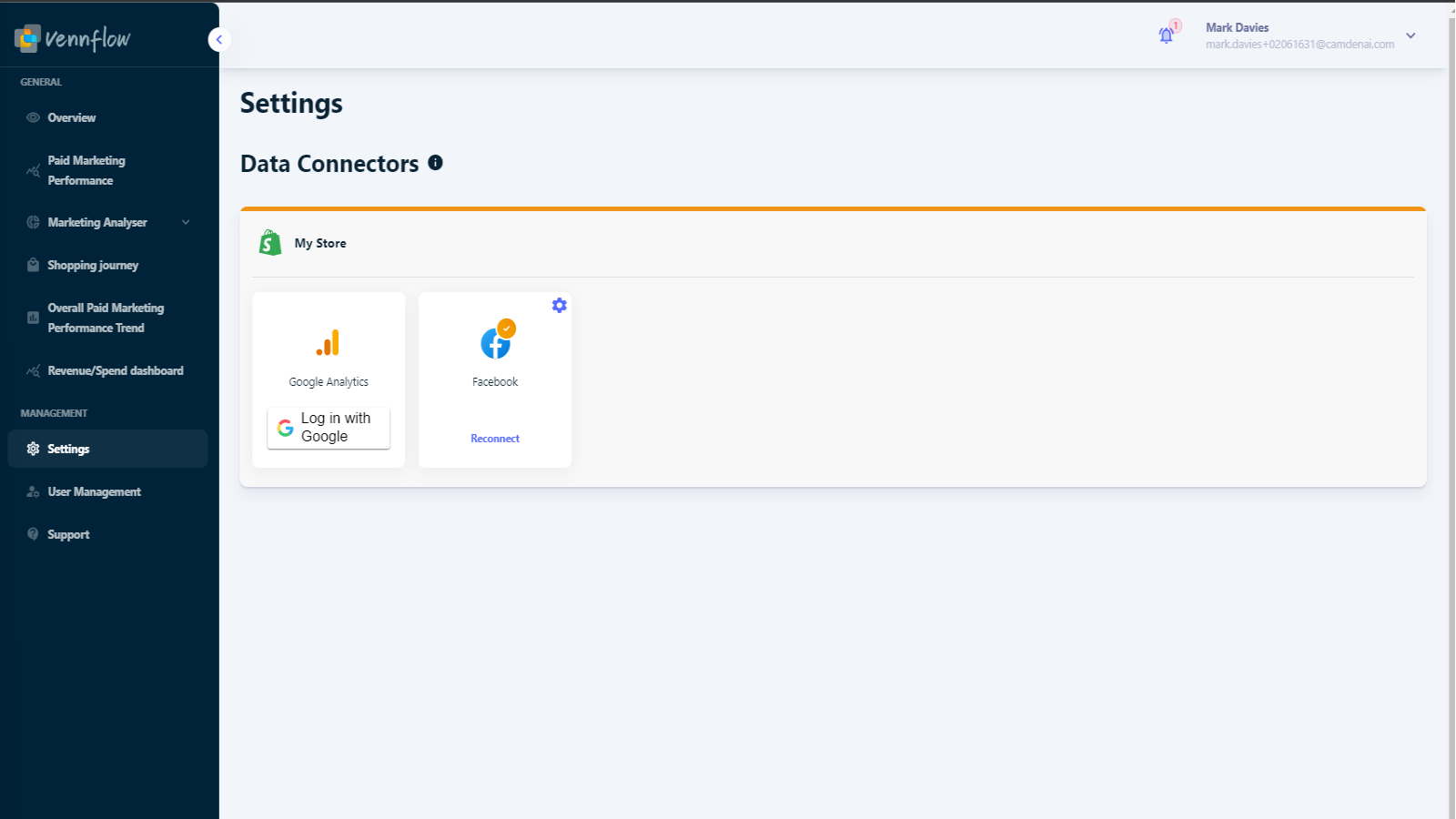Click the Overview eye icon
Image resolution: width=1456 pixels, height=819 pixels.
coord(33,117)
